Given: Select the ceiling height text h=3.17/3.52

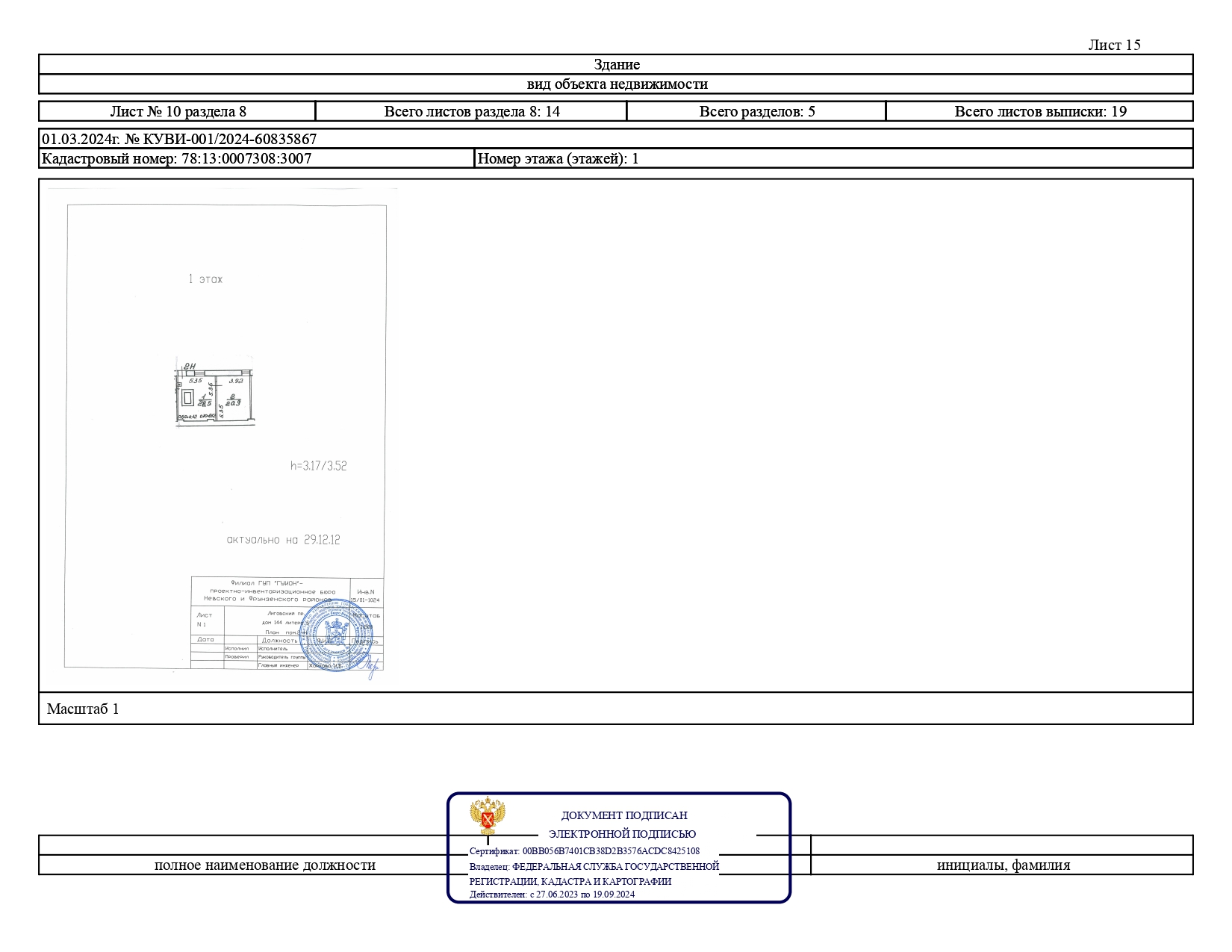Looking at the screenshot, I should pyautogui.click(x=318, y=466).
